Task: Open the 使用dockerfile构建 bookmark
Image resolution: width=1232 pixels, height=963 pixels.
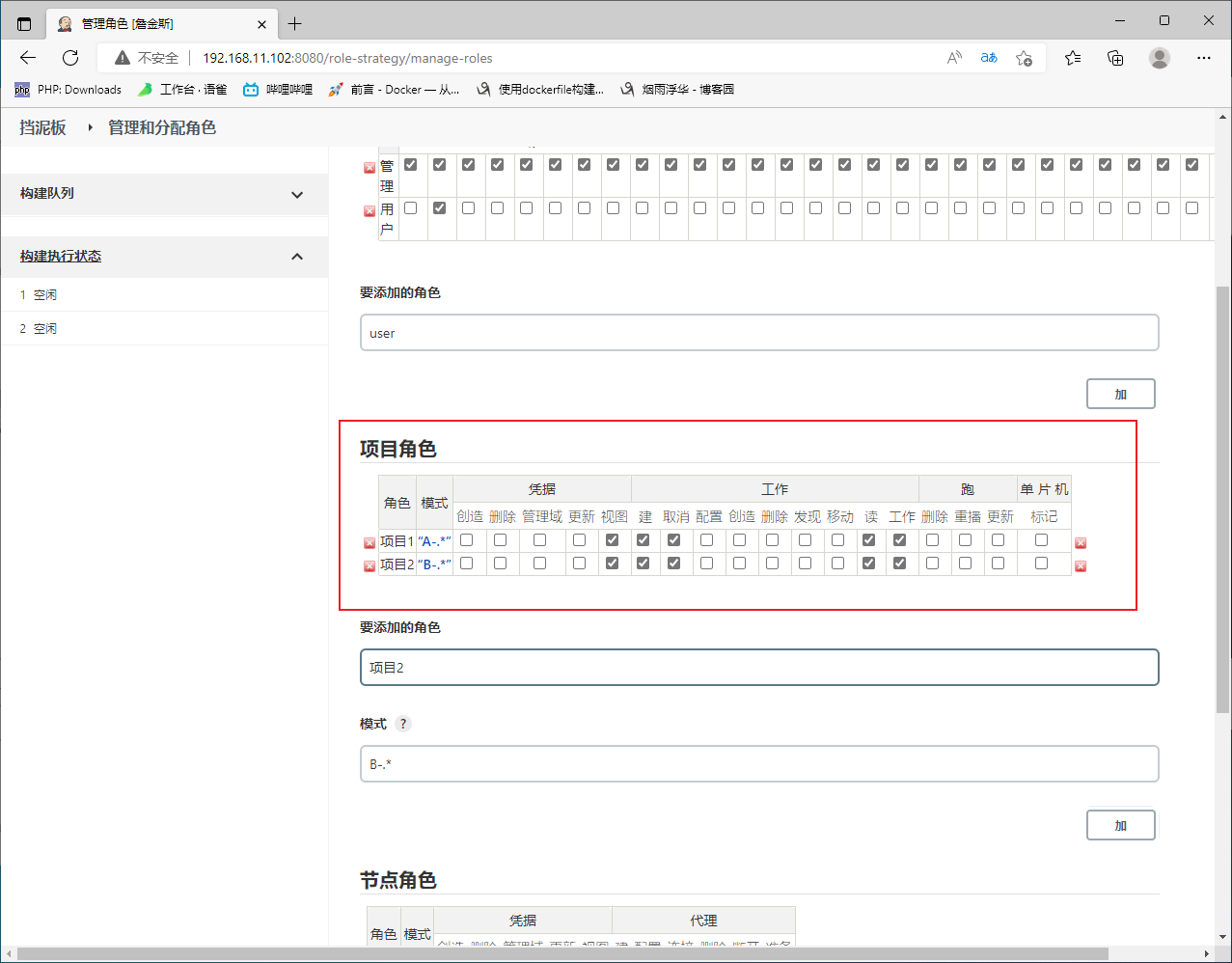Action: pyautogui.click(x=540, y=90)
